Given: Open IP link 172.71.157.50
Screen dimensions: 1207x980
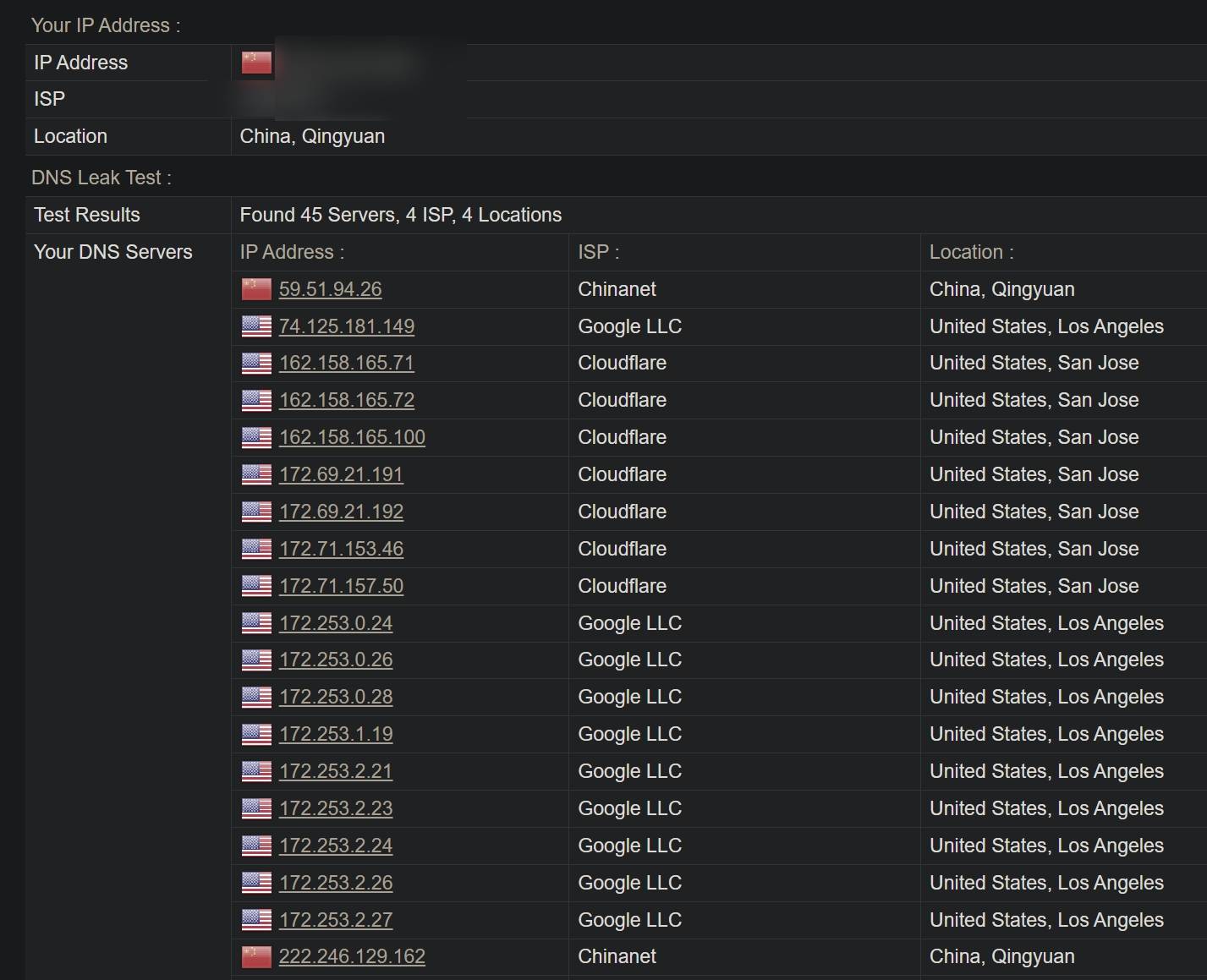Looking at the screenshot, I should pyautogui.click(x=341, y=586).
